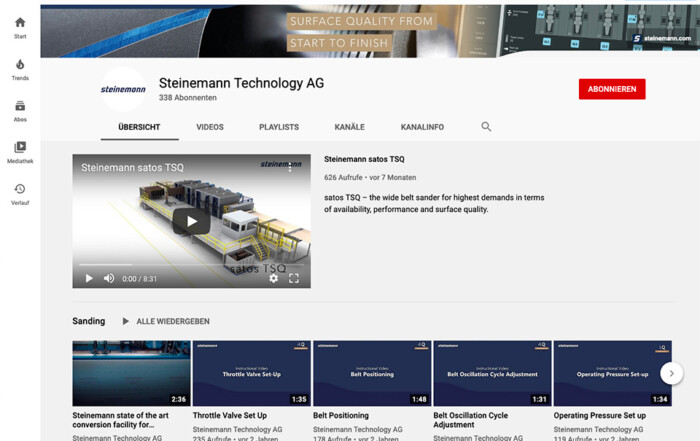
Task: Click the channel search magnifier icon
Action: click(x=486, y=127)
